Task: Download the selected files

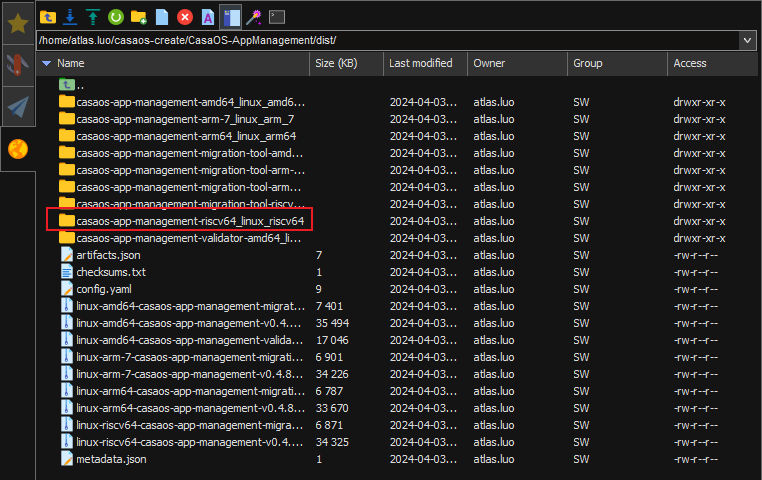Action: click(70, 17)
